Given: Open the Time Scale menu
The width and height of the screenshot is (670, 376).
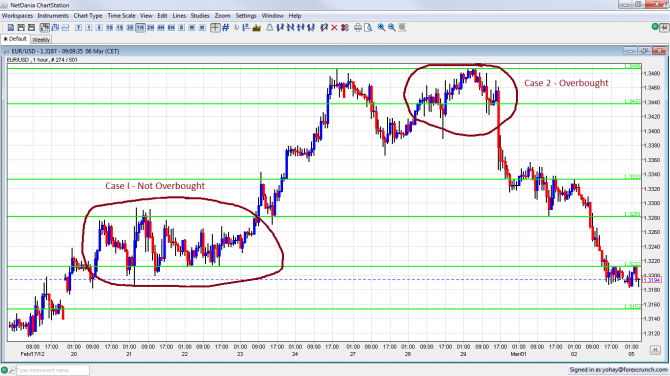Looking at the screenshot, I should pos(121,15).
